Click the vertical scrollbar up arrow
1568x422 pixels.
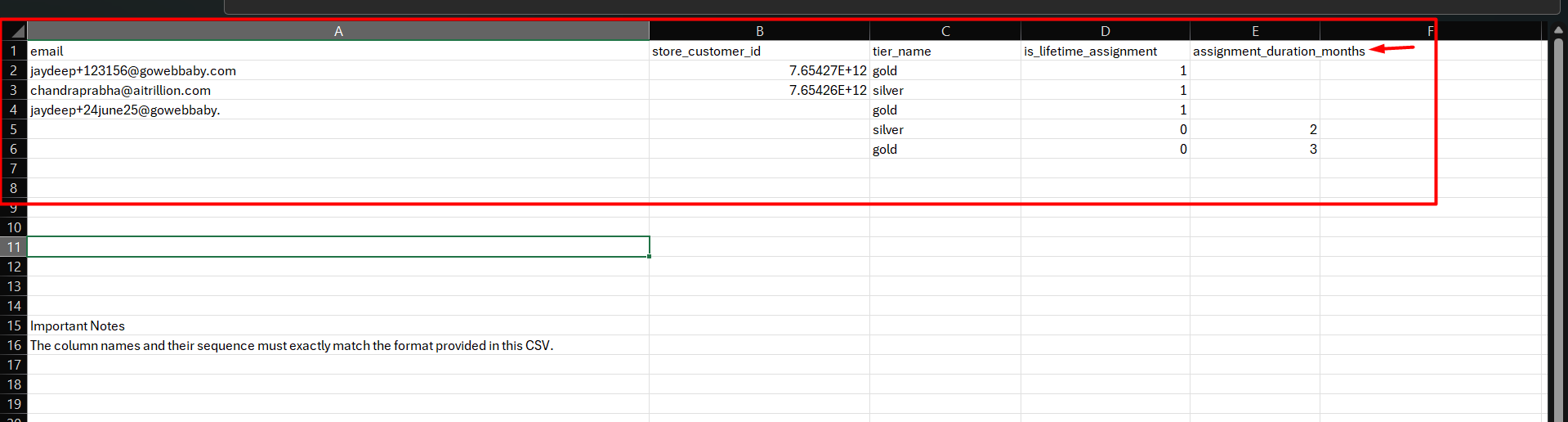pos(1557,29)
